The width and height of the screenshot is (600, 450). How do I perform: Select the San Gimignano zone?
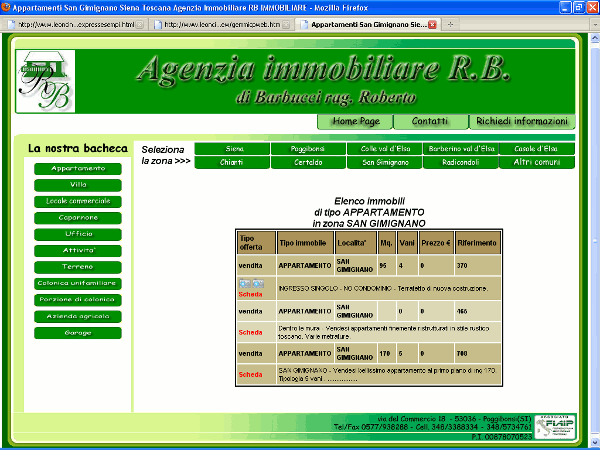[x=385, y=162]
